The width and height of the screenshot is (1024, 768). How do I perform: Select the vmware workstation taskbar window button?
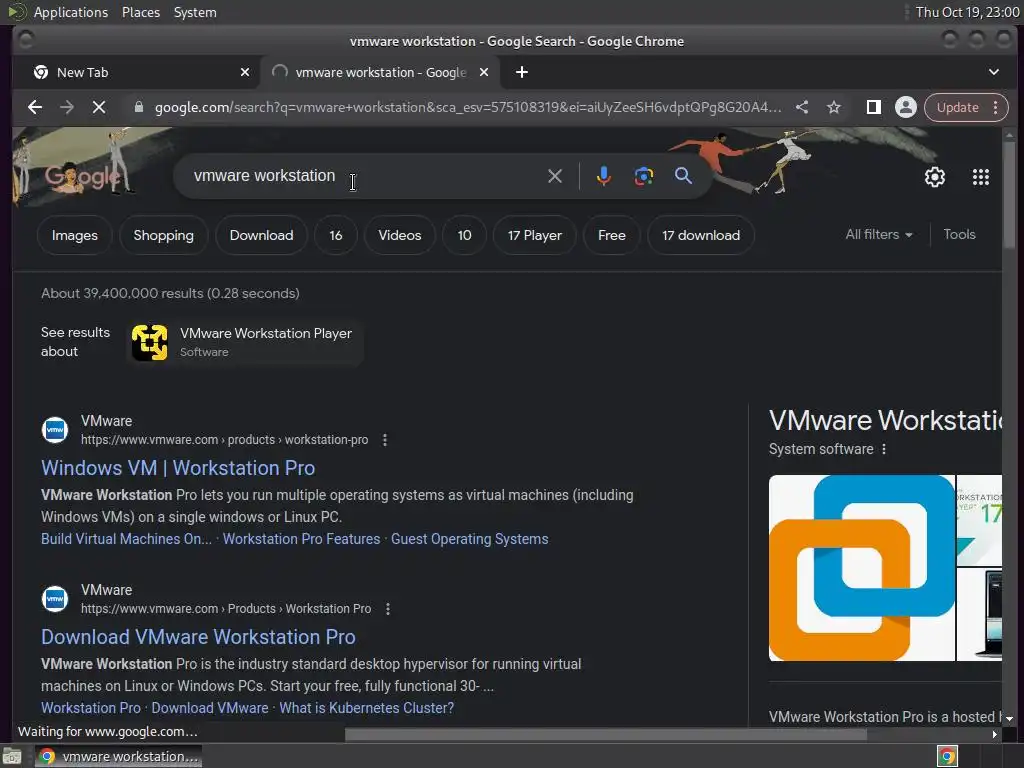119,756
